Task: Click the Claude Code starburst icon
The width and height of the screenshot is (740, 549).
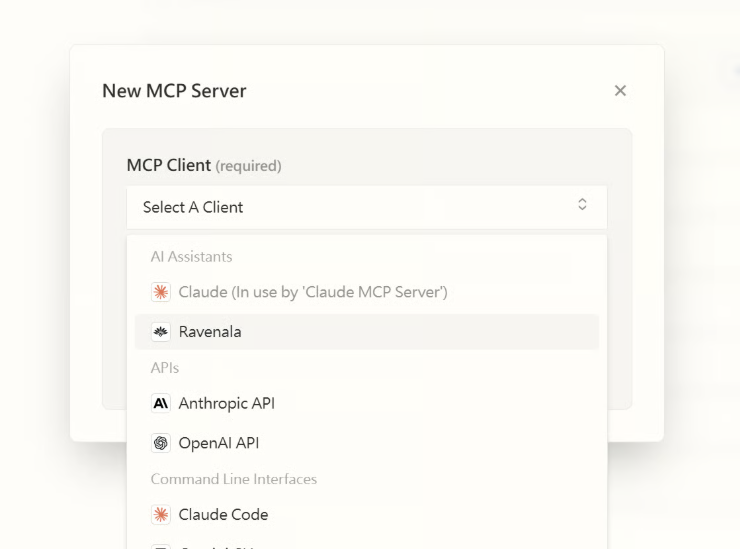Action: coord(160,515)
